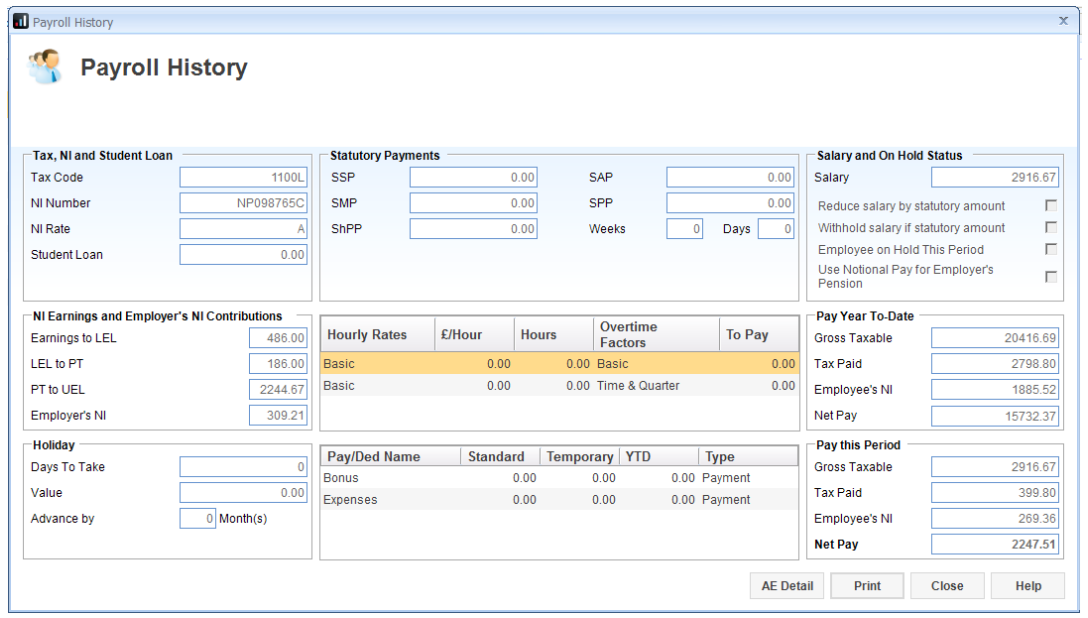Screen dimensions: 1088x618
Task: Select the Advance by months field
Action: click(x=197, y=519)
